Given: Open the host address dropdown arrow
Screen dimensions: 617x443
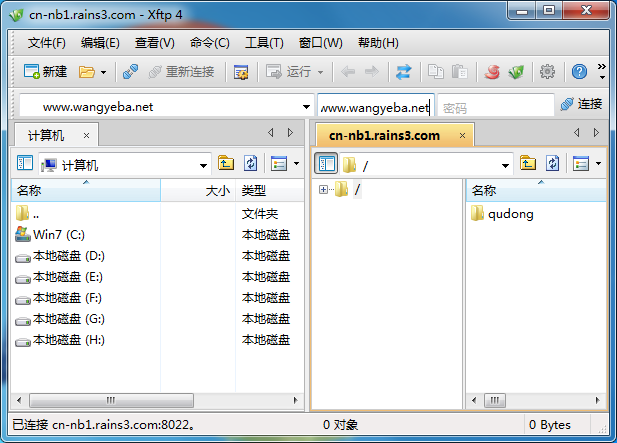Looking at the screenshot, I should (x=306, y=106).
